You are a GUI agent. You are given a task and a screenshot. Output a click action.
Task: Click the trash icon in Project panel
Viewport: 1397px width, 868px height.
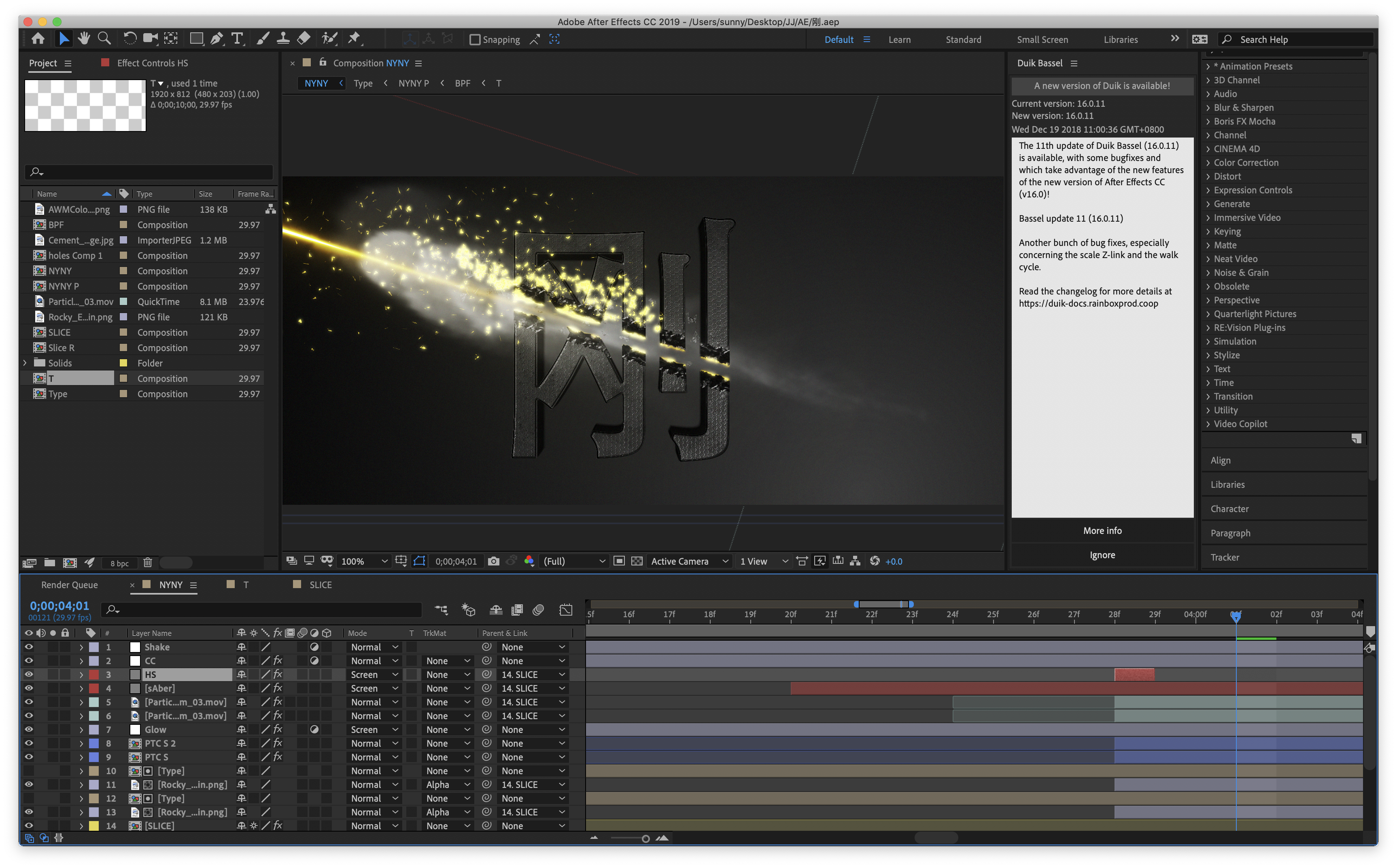click(x=148, y=563)
